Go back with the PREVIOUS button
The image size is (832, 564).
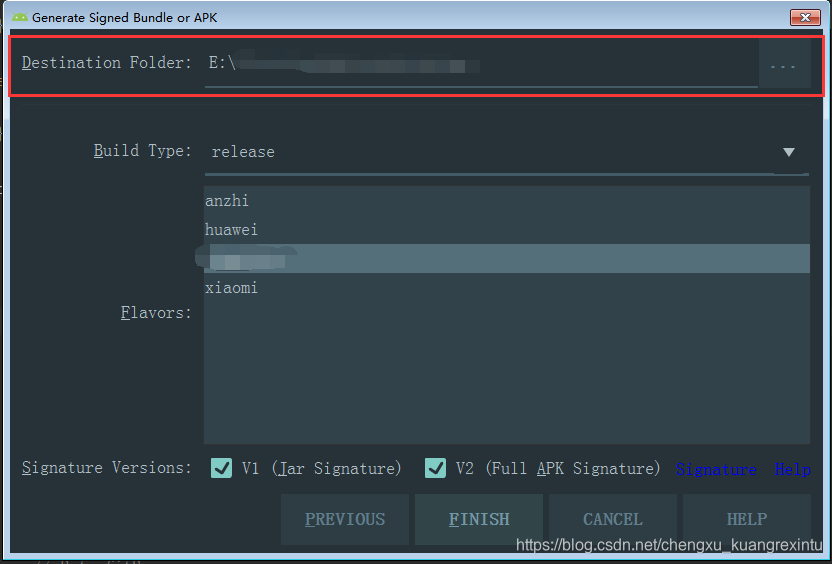[345, 519]
